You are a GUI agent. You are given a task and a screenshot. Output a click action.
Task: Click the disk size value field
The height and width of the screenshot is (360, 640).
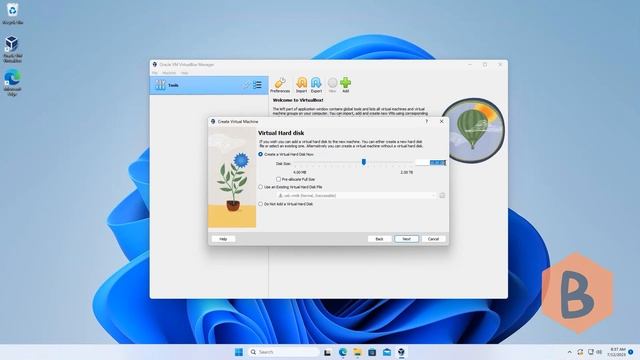coord(431,162)
